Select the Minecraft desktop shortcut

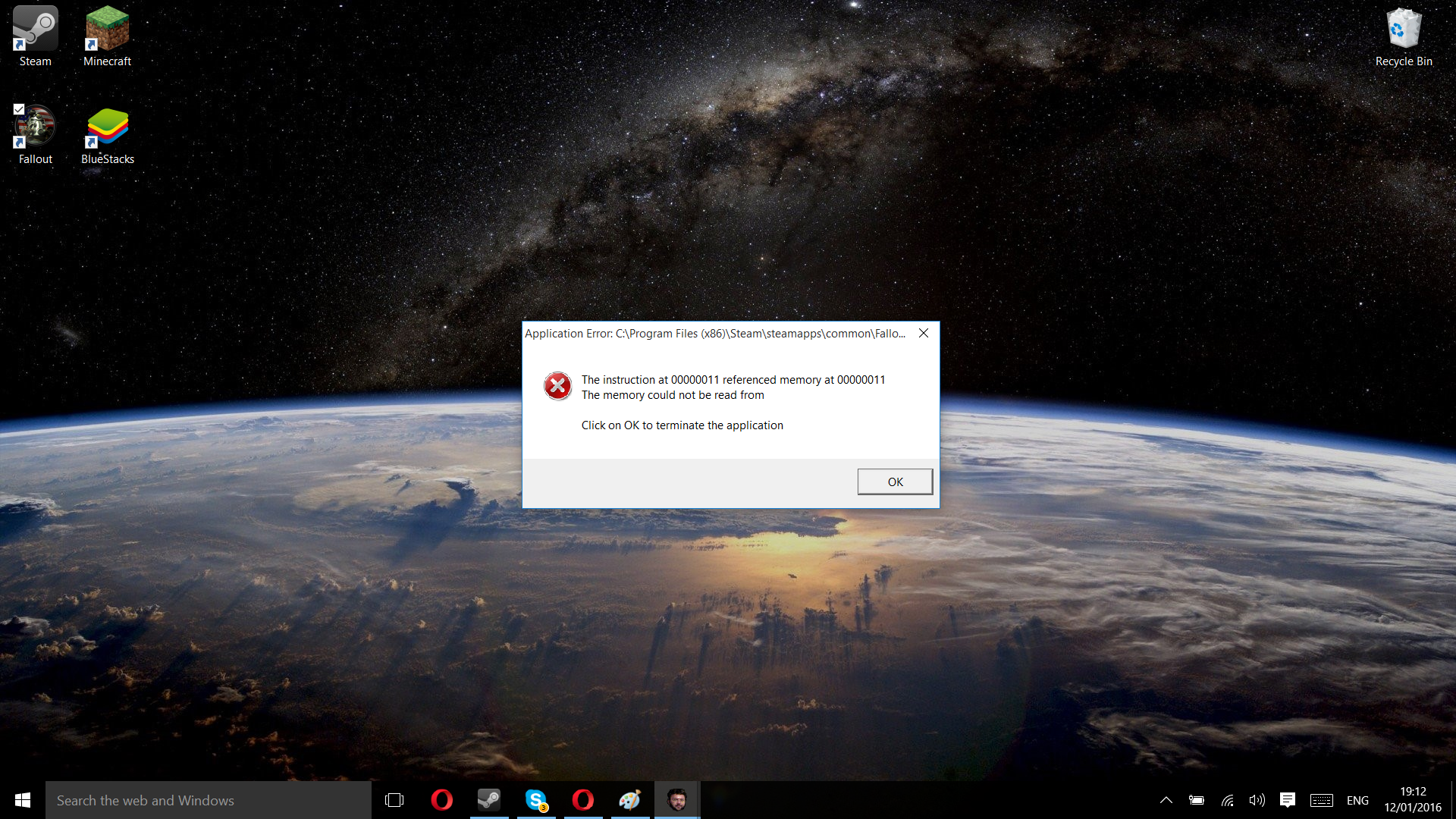(x=107, y=36)
